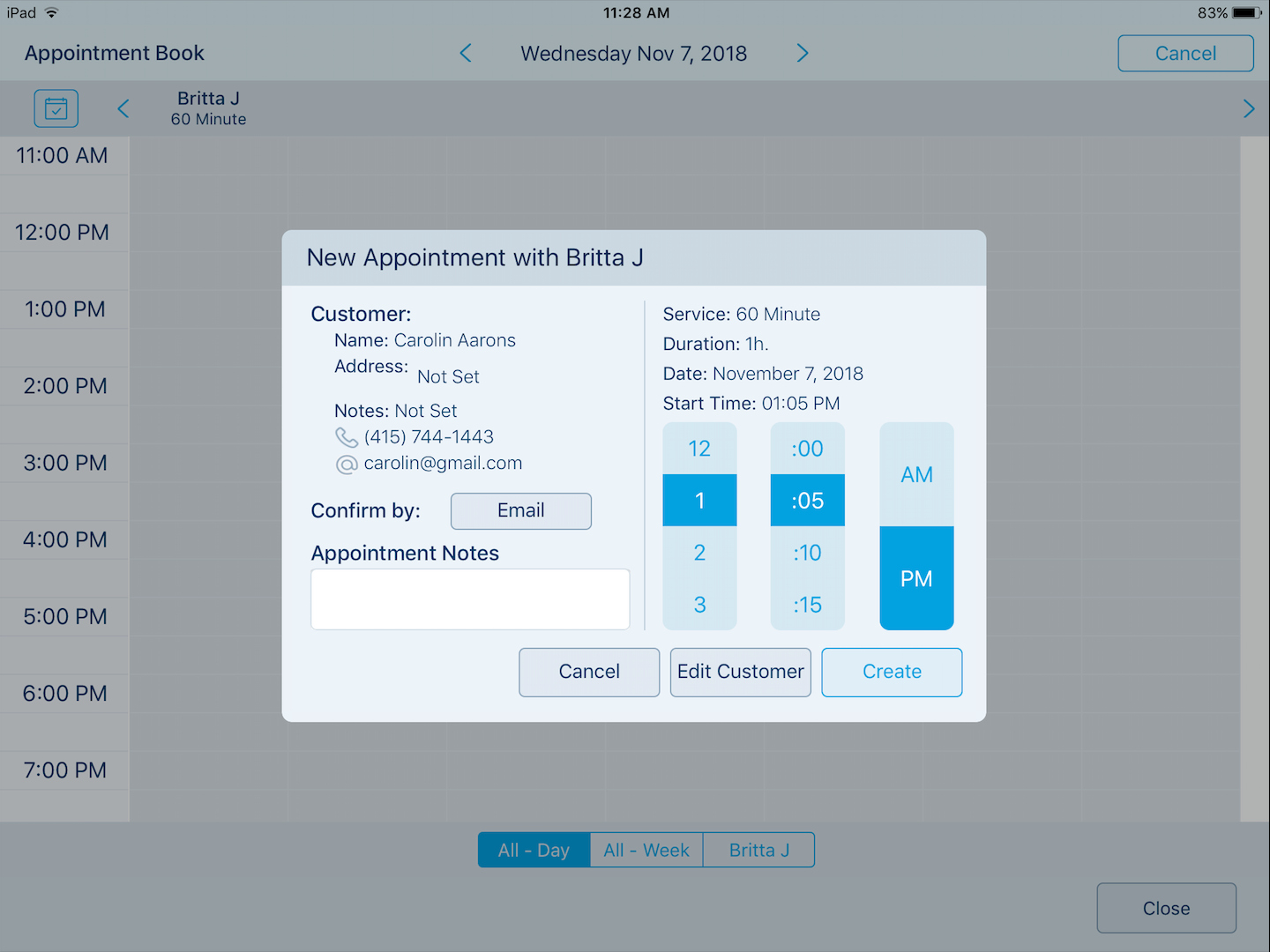Advance to next day using the right arrow
This screenshot has width=1270, height=952.
(x=803, y=53)
